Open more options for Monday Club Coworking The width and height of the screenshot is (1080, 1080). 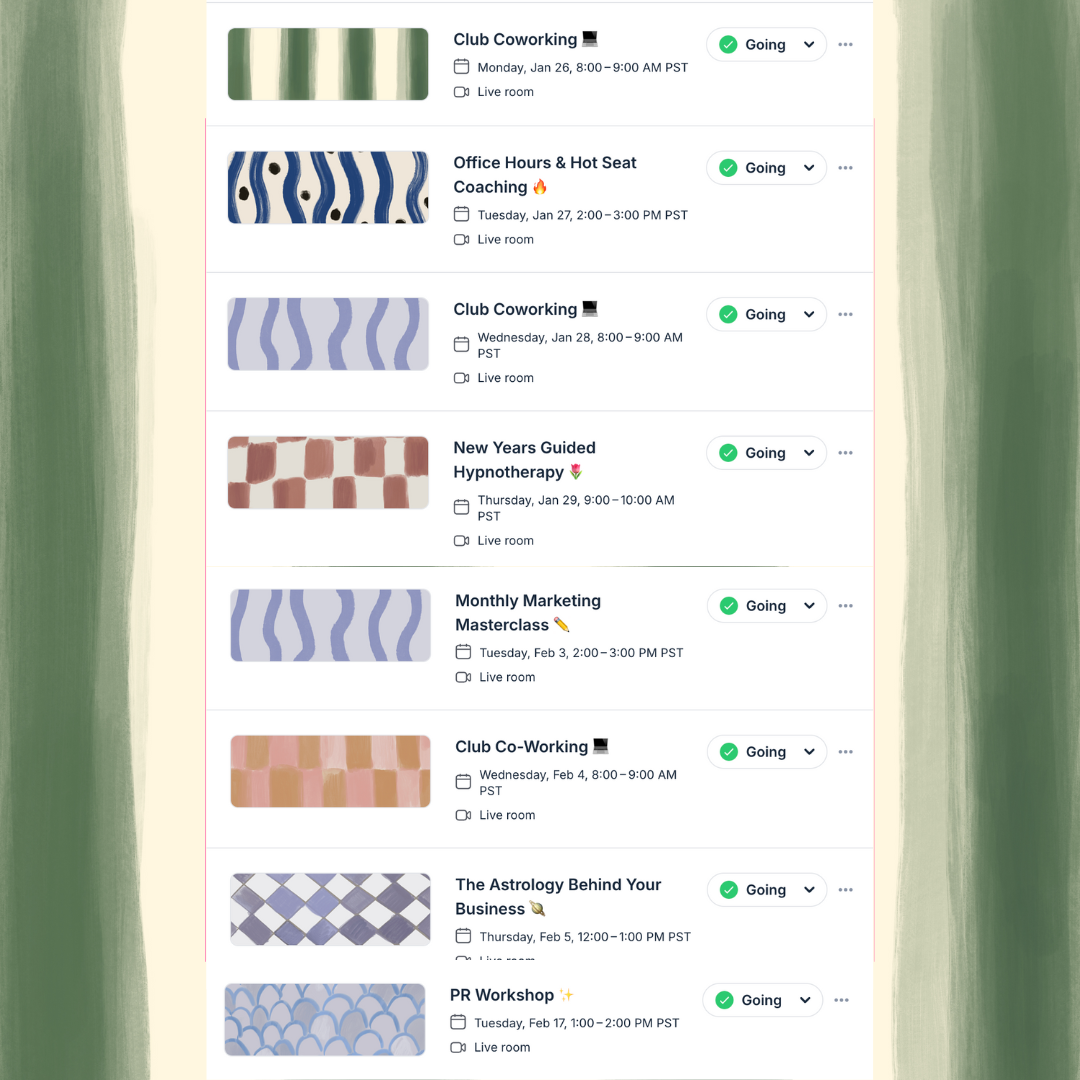click(845, 45)
